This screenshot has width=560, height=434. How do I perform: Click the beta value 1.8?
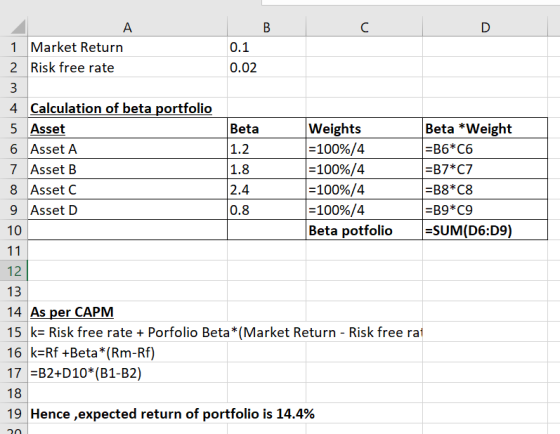(x=266, y=169)
